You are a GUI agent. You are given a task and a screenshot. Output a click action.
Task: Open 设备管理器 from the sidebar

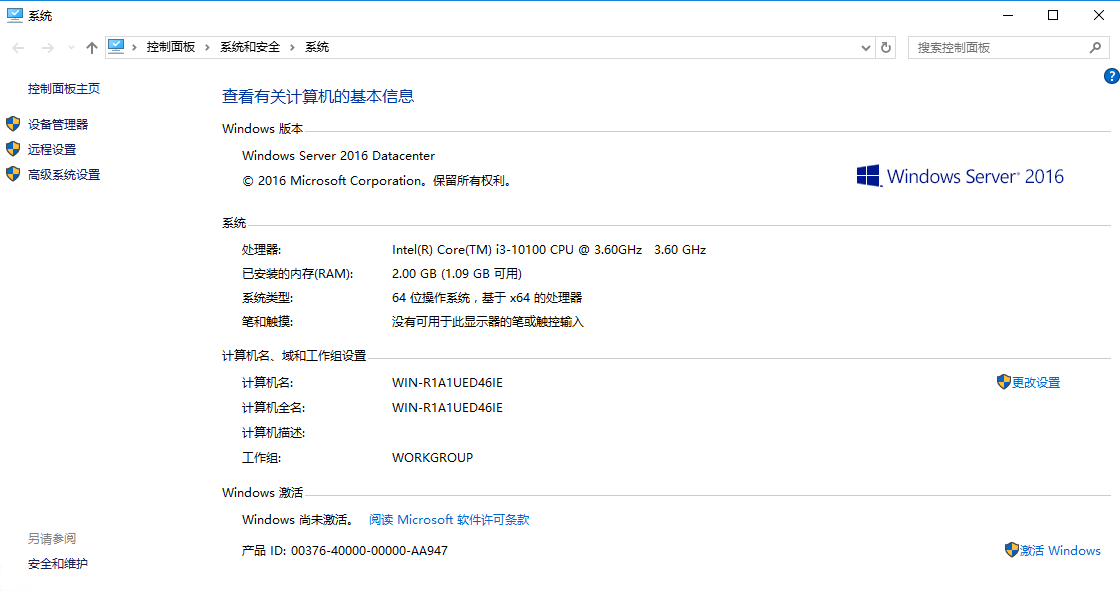point(58,124)
